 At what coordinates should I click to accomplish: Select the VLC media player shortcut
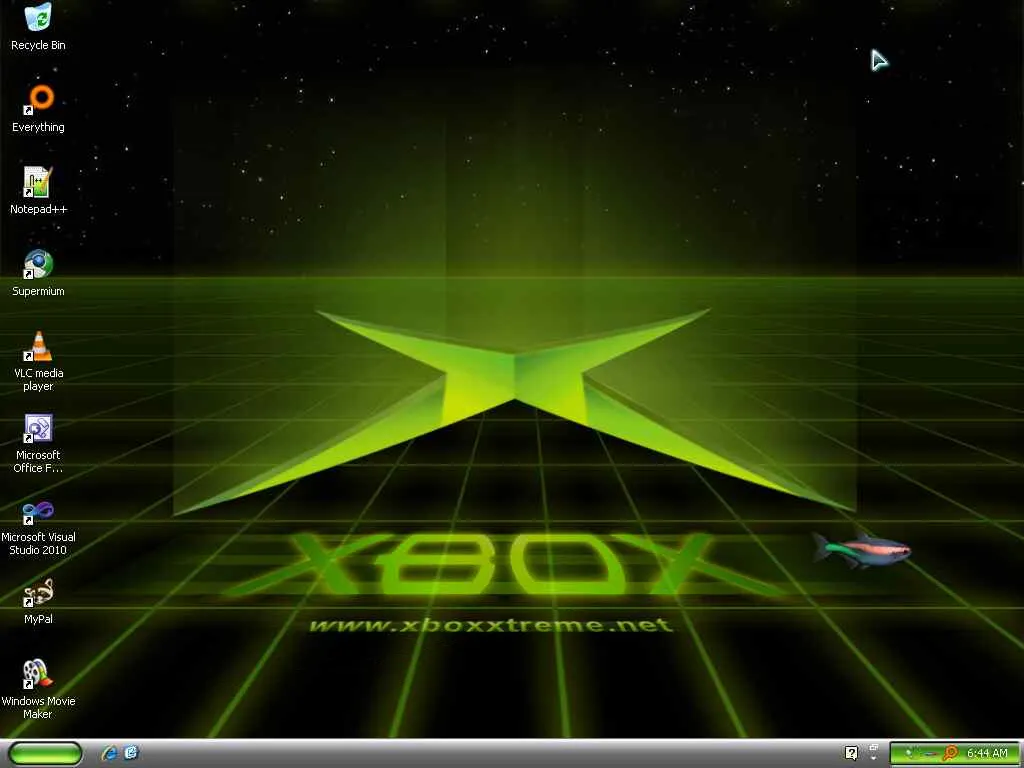coord(38,361)
